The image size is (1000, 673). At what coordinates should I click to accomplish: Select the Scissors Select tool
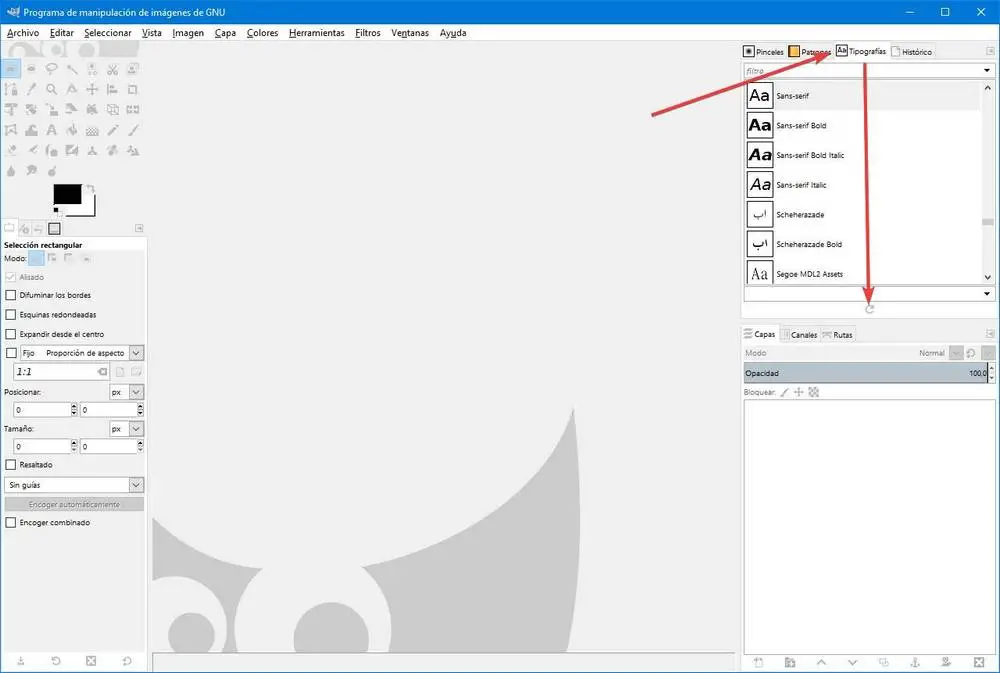click(x=113, y=69)
